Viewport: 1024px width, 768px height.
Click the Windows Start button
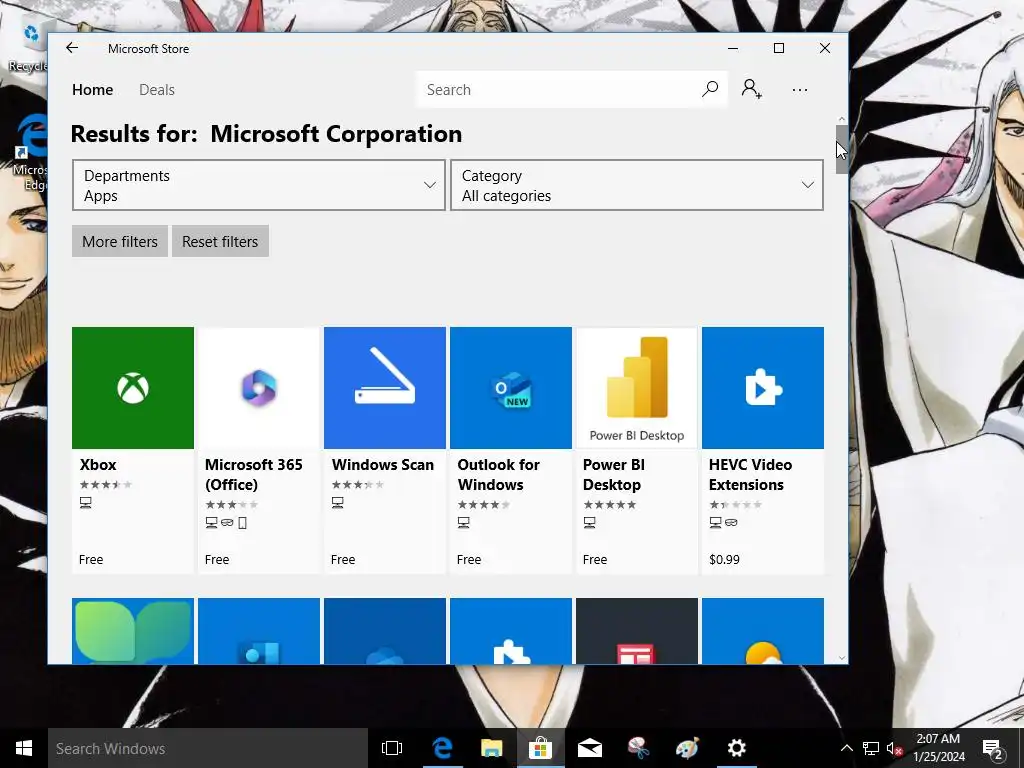[24, 748]
